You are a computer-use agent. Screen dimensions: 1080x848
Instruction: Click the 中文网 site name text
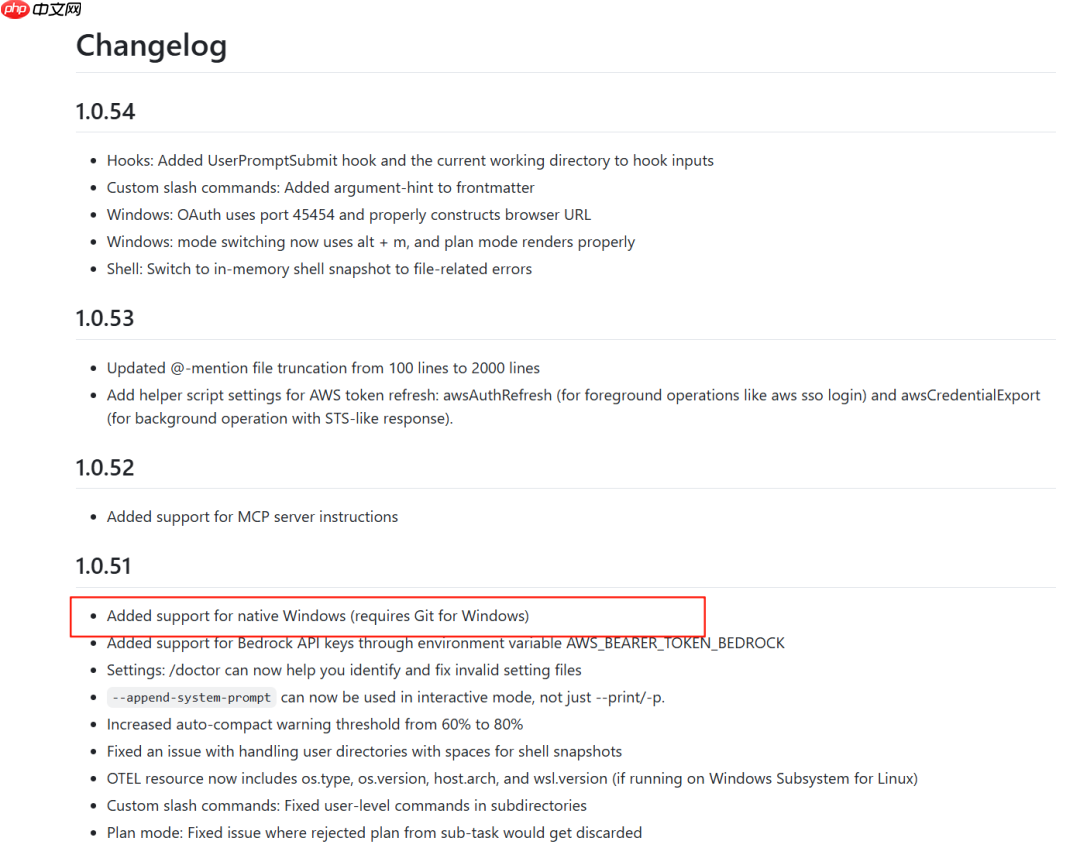click(x=56, y=9)
